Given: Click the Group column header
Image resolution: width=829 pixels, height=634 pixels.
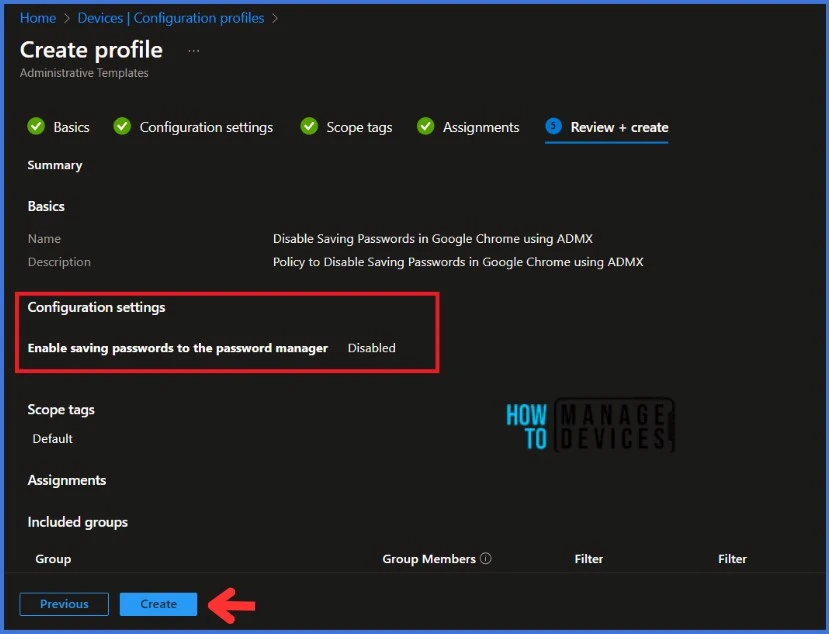Looking at the screenshot, I should click(x=53, y=559).
